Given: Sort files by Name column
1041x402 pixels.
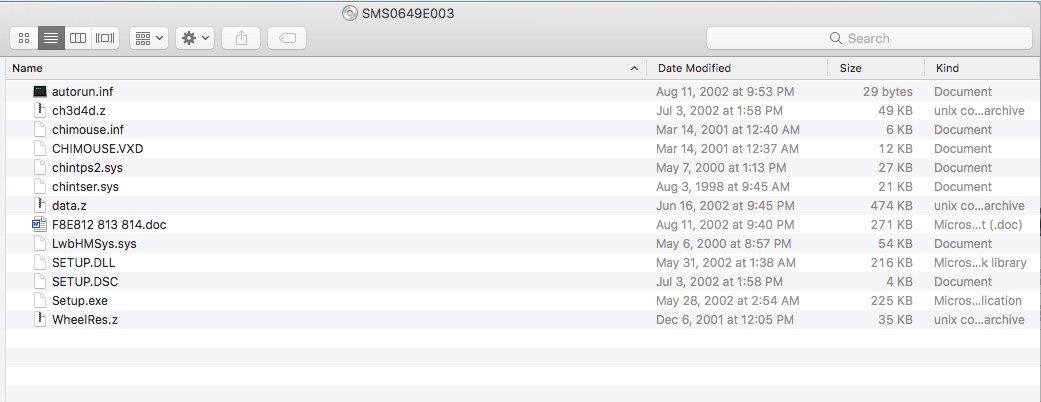Looking at the screenshot, I should click(x=27, y=68).
